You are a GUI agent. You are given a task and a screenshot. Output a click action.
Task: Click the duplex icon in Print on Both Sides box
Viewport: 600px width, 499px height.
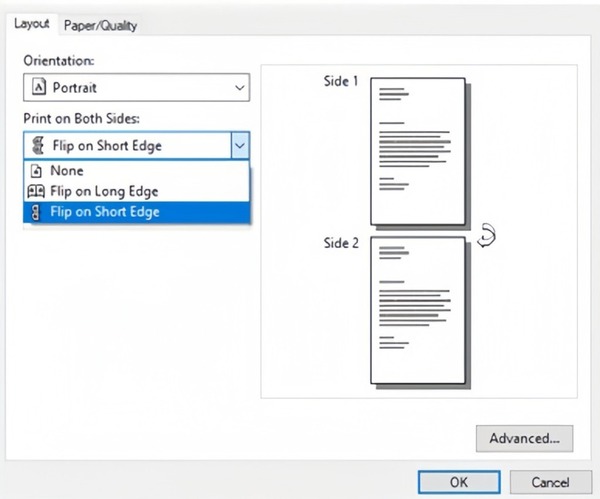click(39, 145)
